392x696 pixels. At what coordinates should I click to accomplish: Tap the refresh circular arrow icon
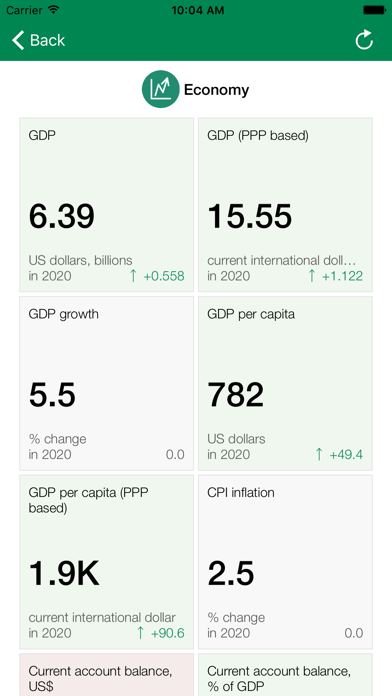[364, 40]
